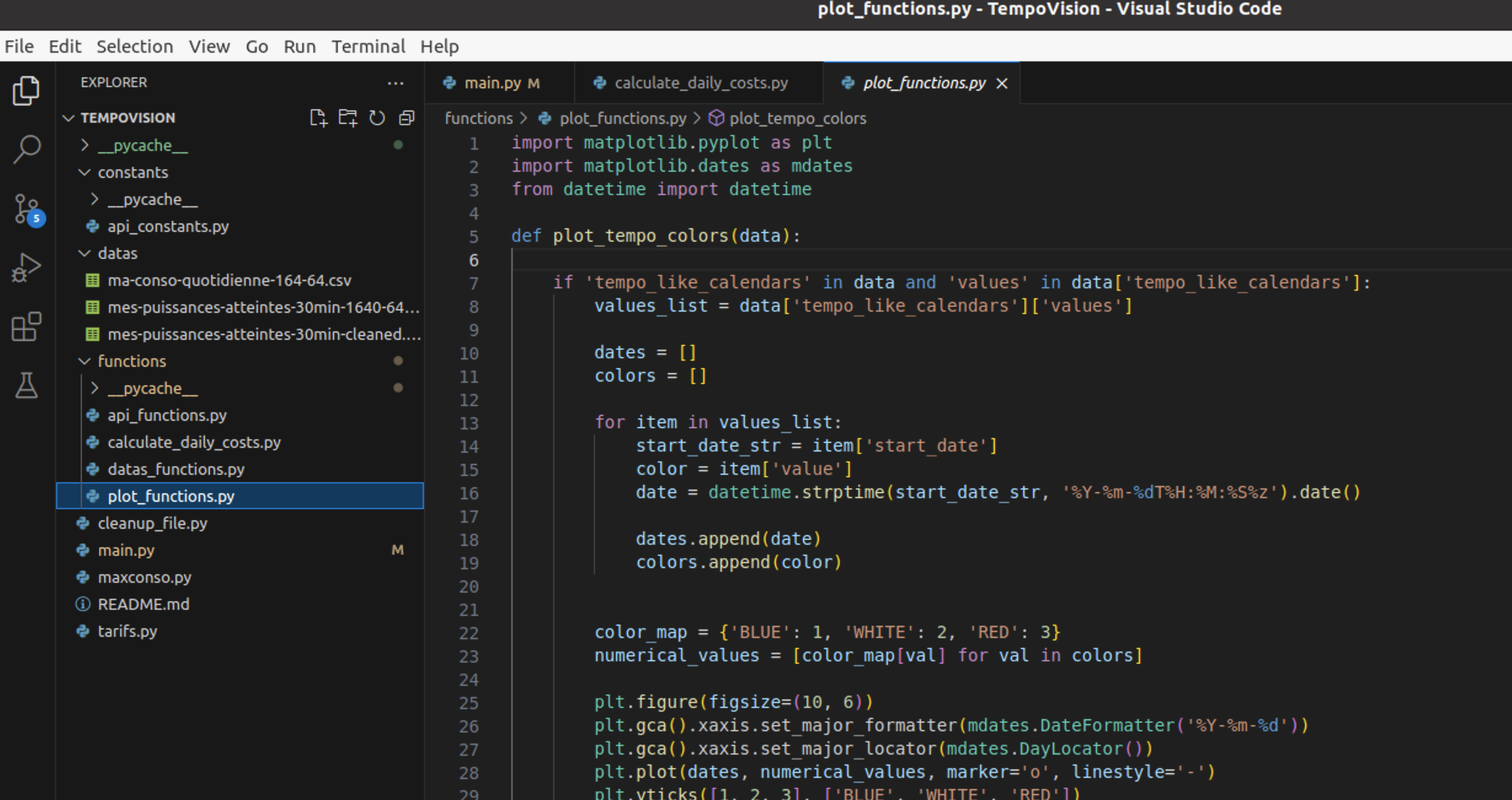Open the Search view in activity bar
Viewport: 1512px width, 800px height.
[x=26, y=149]
